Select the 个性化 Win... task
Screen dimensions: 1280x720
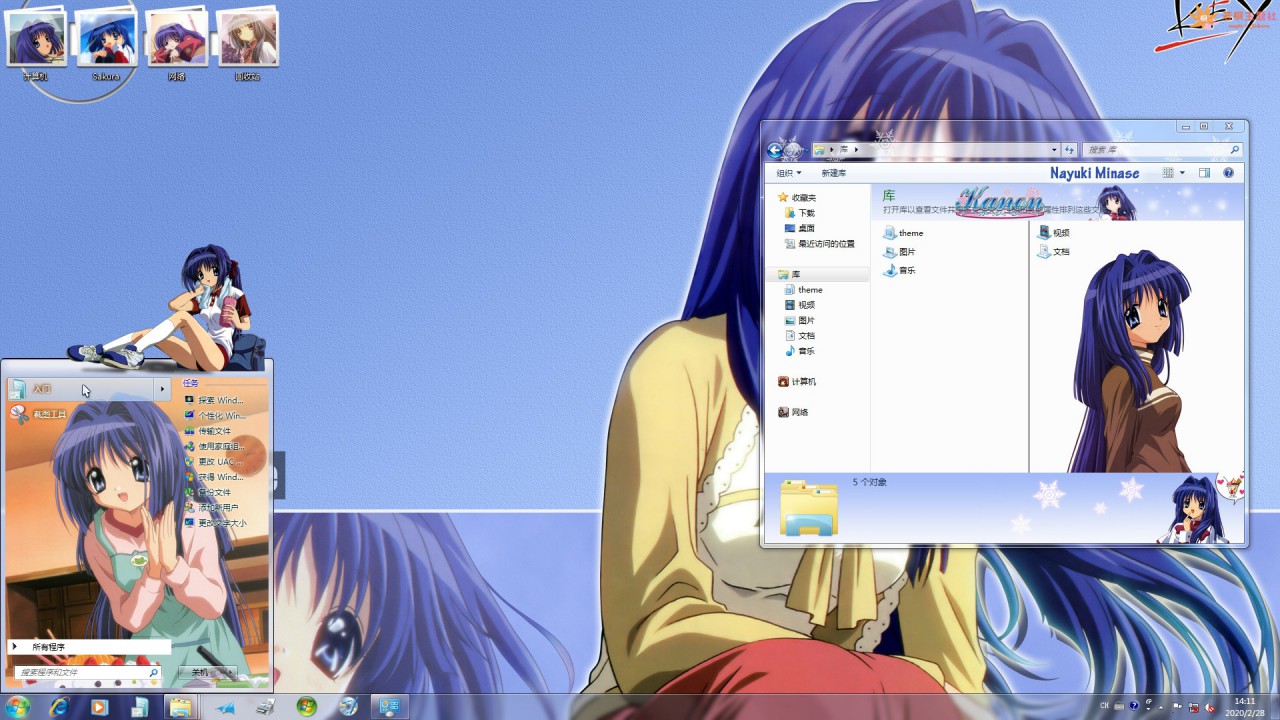coord(215,416)
